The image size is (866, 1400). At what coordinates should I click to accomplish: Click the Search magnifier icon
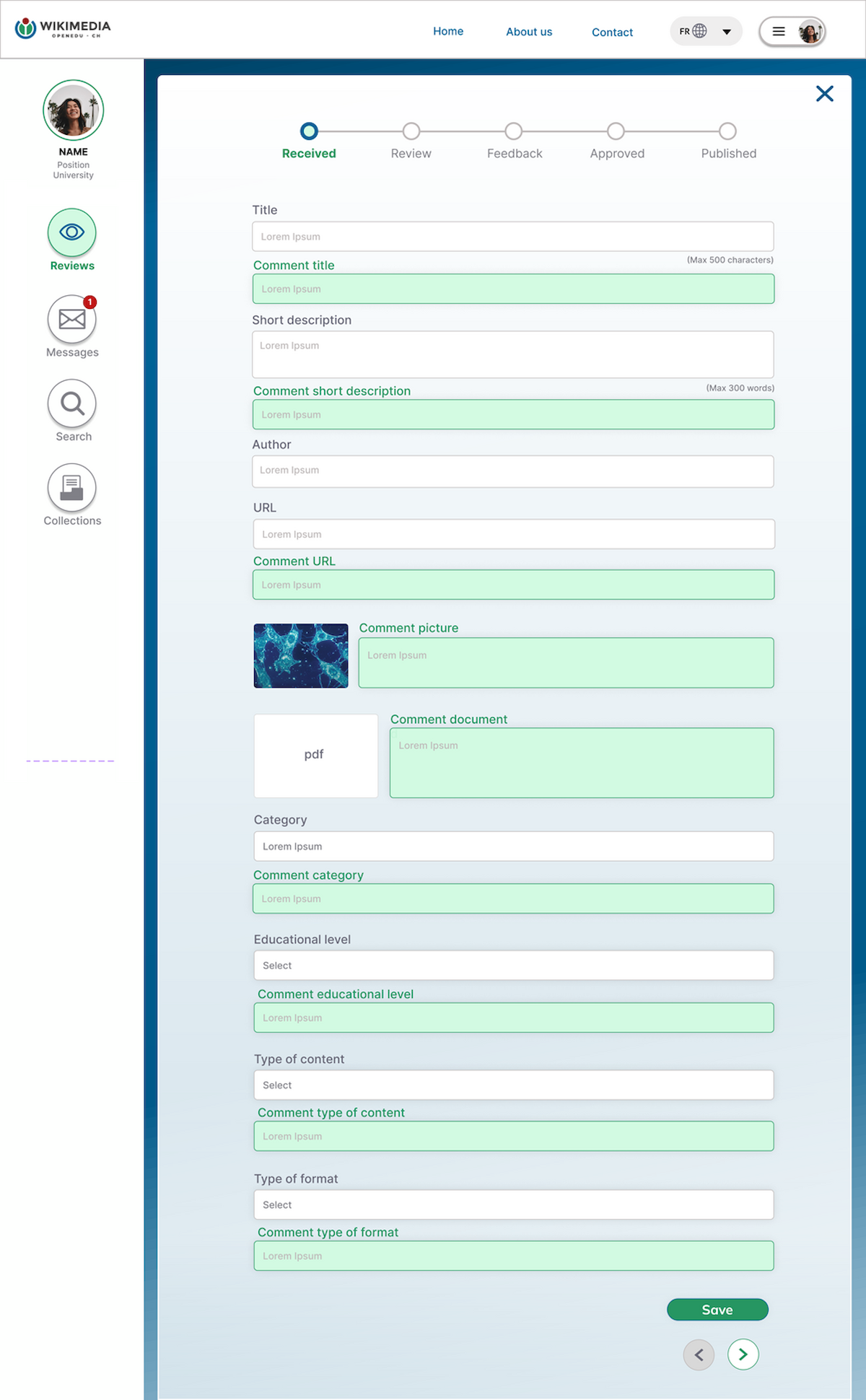tap(72, 403)
